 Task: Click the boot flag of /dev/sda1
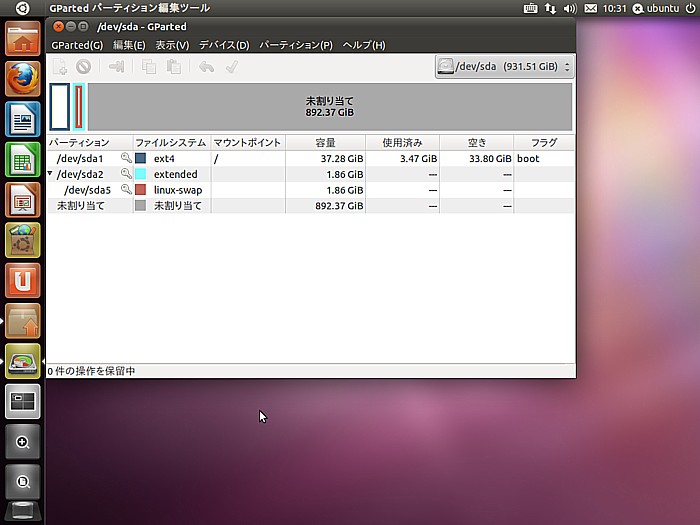tap(528, 158)
